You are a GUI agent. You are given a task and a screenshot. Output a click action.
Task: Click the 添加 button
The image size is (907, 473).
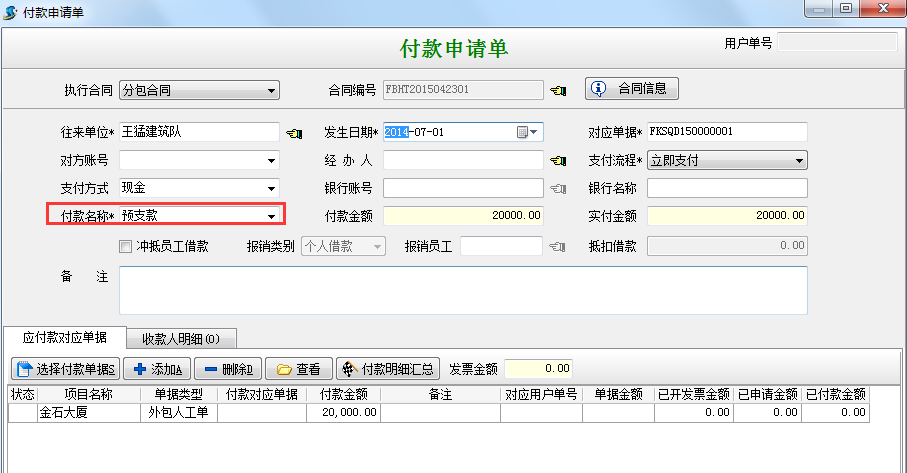click(x=158, y=369)
